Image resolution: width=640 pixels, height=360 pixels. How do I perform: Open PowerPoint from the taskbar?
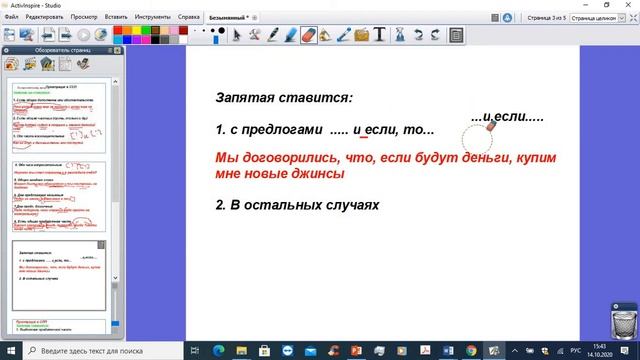click(x=356, y=351)
